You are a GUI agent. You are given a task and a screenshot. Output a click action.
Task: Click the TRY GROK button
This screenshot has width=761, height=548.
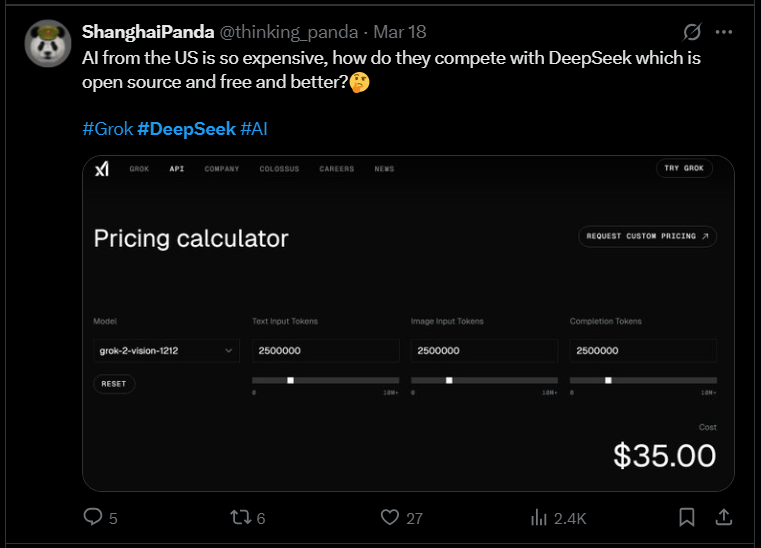point(684,168)
